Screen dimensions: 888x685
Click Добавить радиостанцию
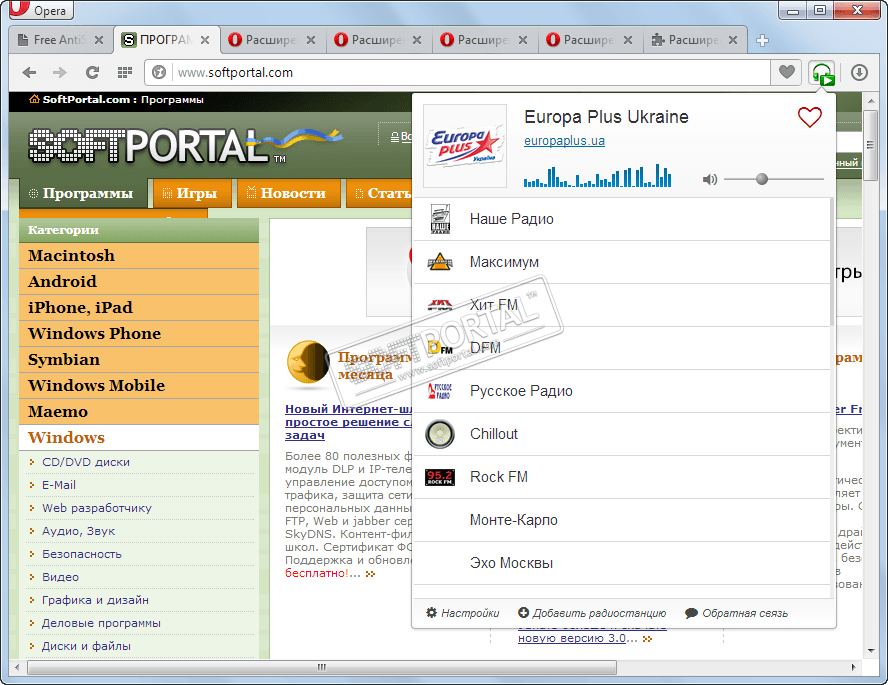pyautogui.click(x=592, y=613)
